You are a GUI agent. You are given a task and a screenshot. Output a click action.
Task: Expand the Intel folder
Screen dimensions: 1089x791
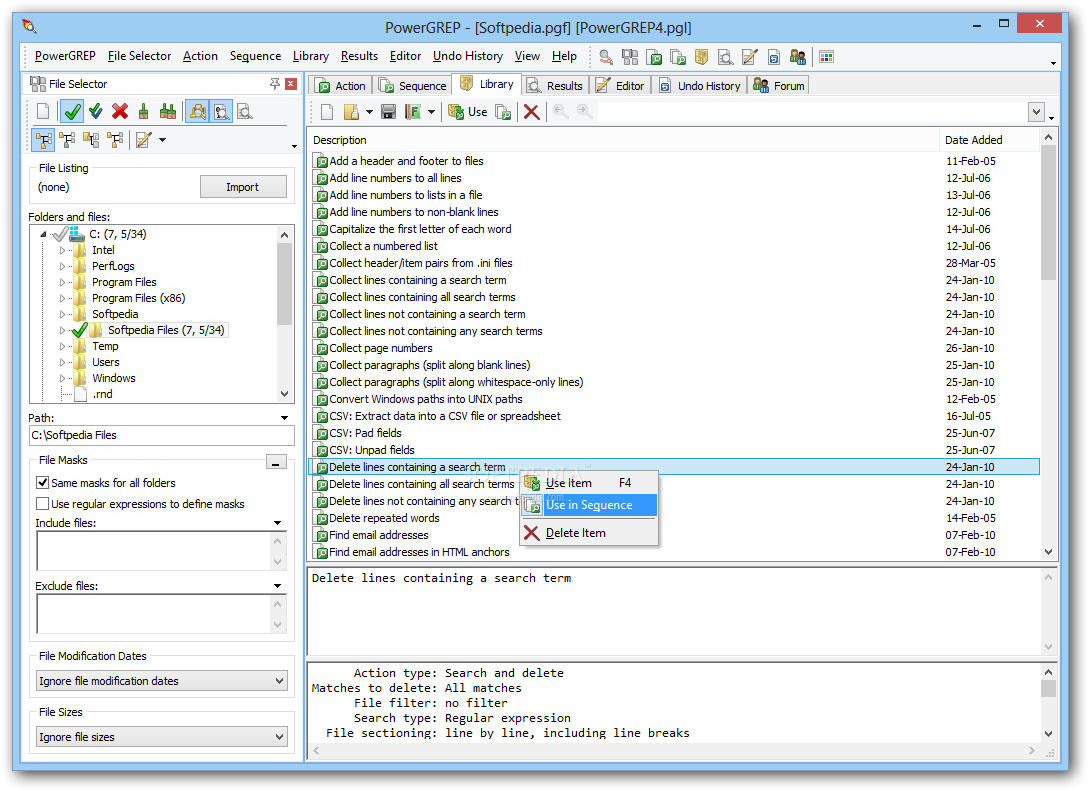pyautogui.click(x=62, y=250)
